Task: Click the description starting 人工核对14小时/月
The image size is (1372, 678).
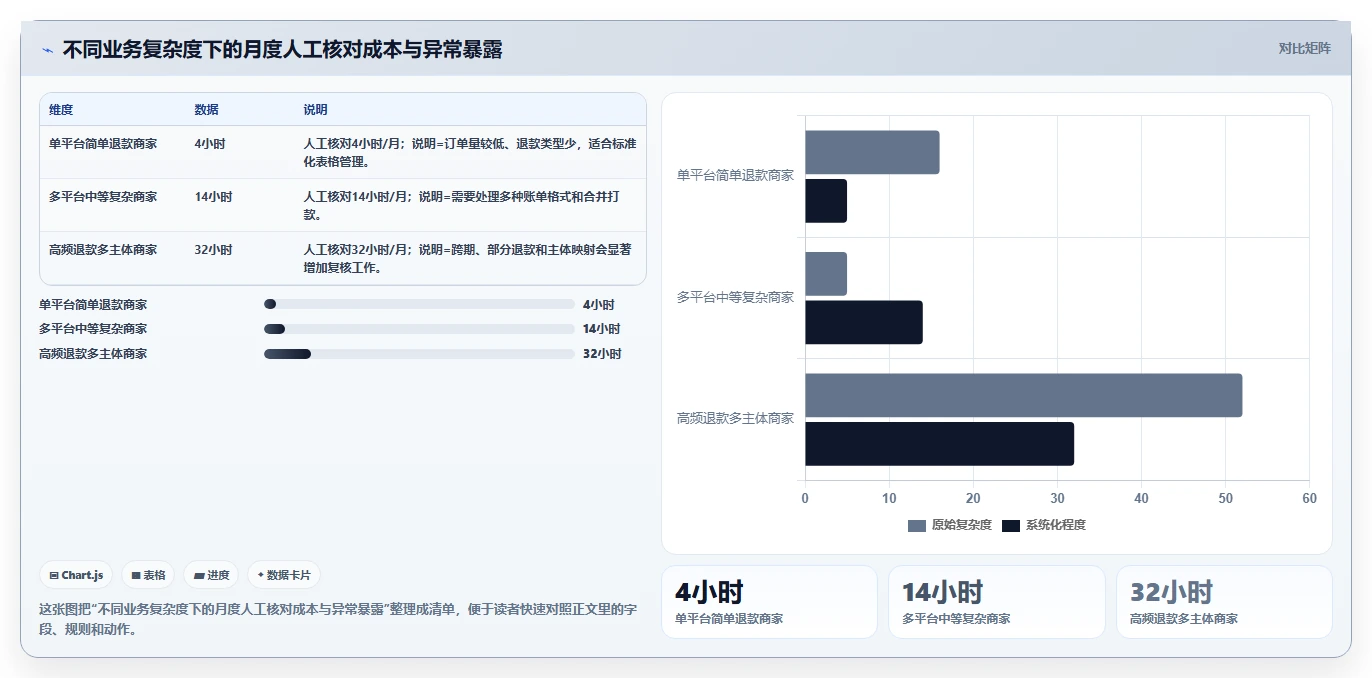Action: pyautogui.click(x=462, y=206)
